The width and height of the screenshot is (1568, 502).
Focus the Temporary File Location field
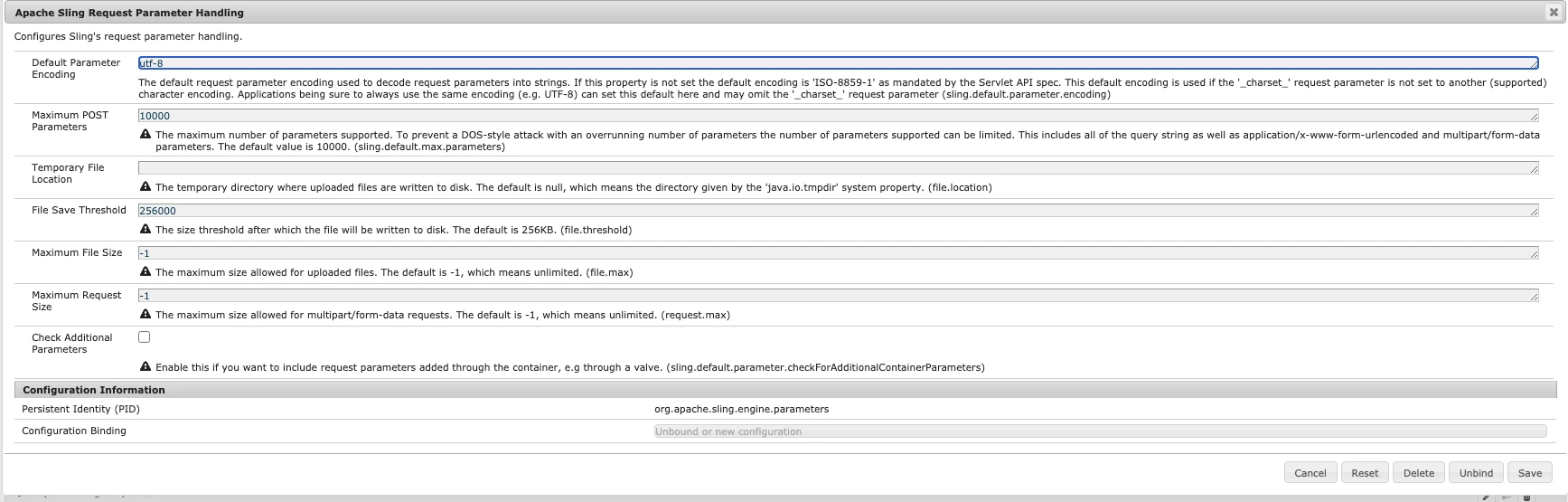tap(838, 168)
